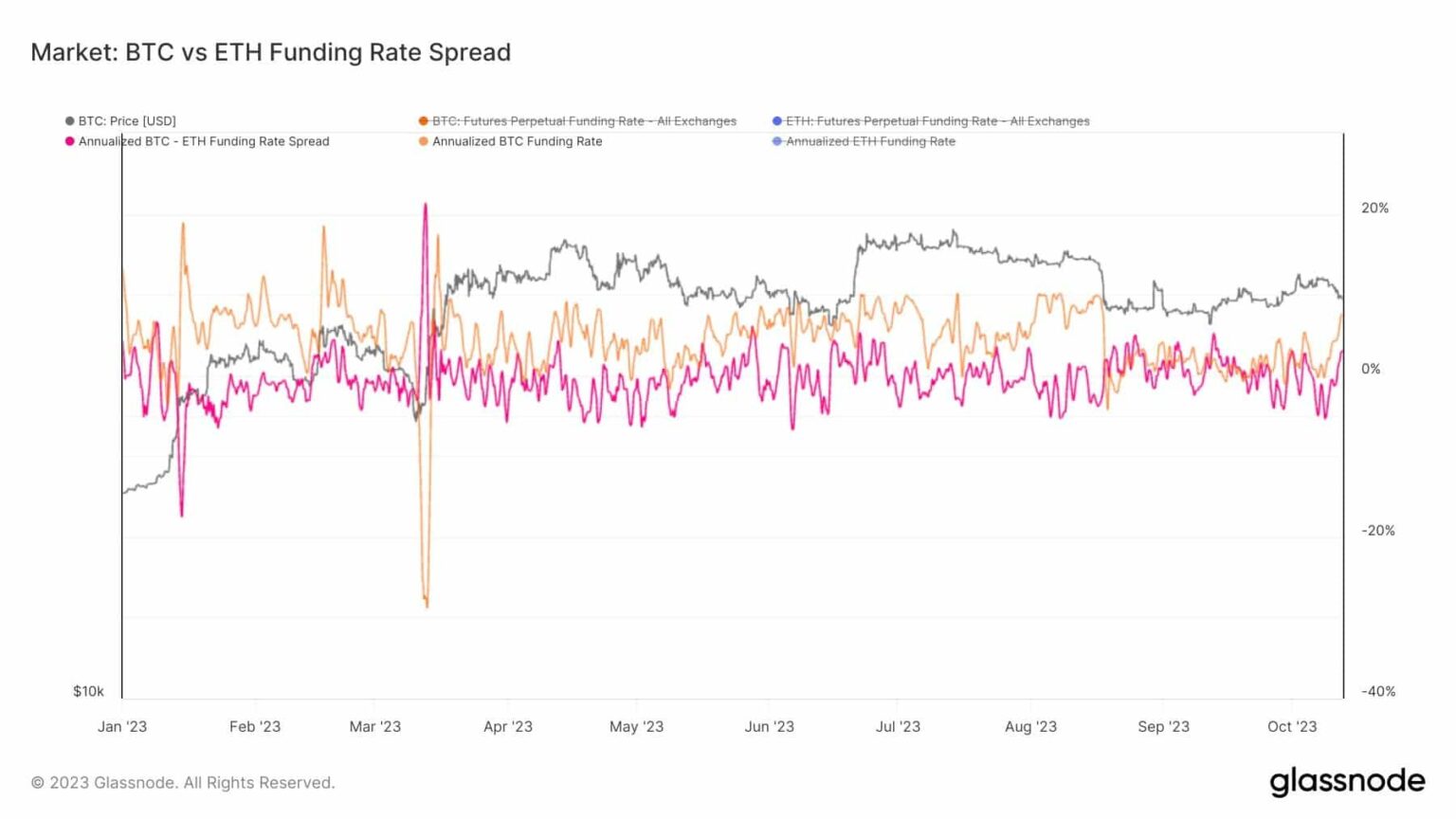Click the gray BTC Price legend dot
Screen dimensions: 1456x819
[x=69, y=121]
